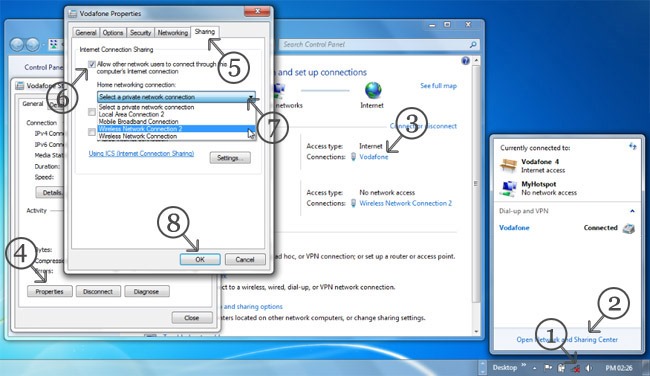650x376 pixels.
Task: Click the Home networking connection dropdown arrow
Action: coord(251,97)
